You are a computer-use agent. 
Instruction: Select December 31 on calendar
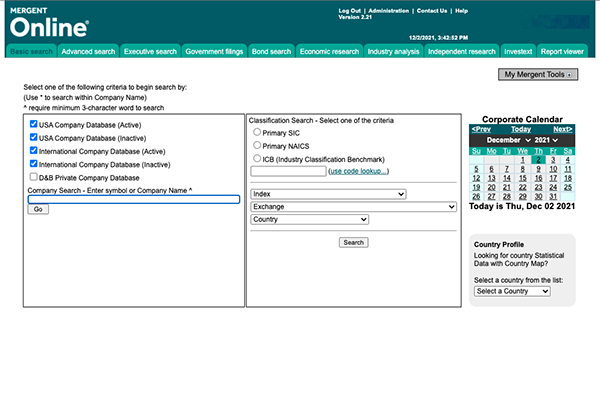pos(553,197)
